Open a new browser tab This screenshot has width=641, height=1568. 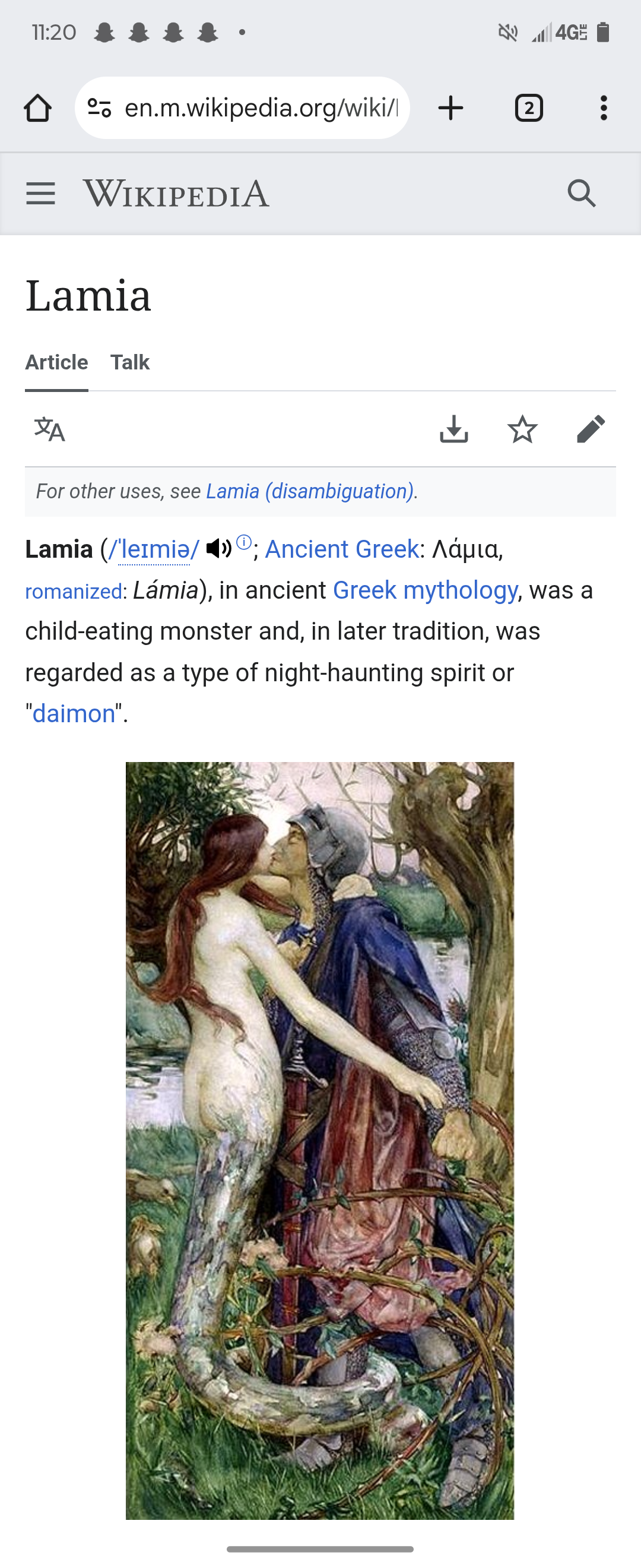(x=451, y=108)
